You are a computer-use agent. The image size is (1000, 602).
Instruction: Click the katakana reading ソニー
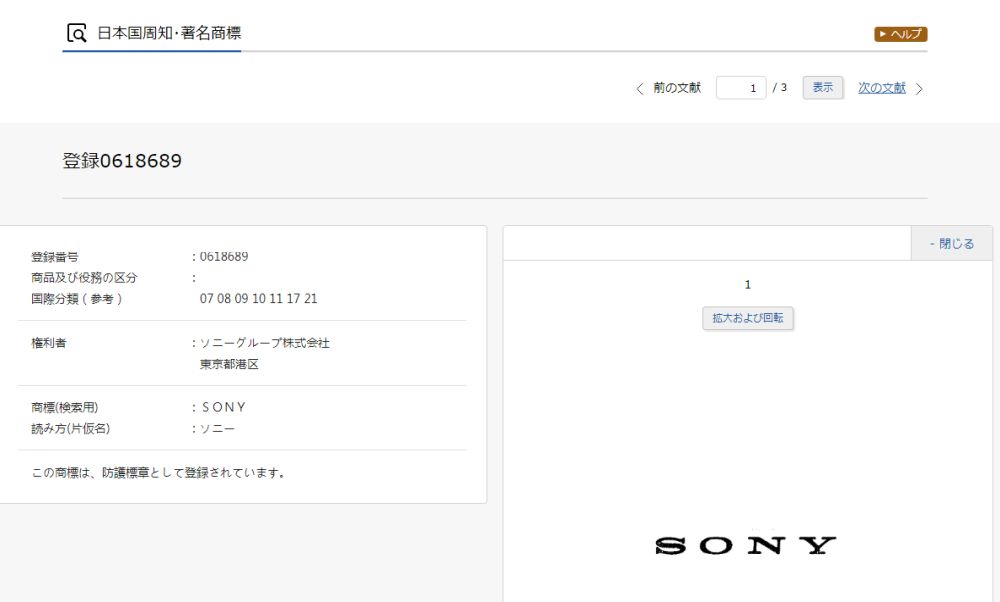[218, 428]
